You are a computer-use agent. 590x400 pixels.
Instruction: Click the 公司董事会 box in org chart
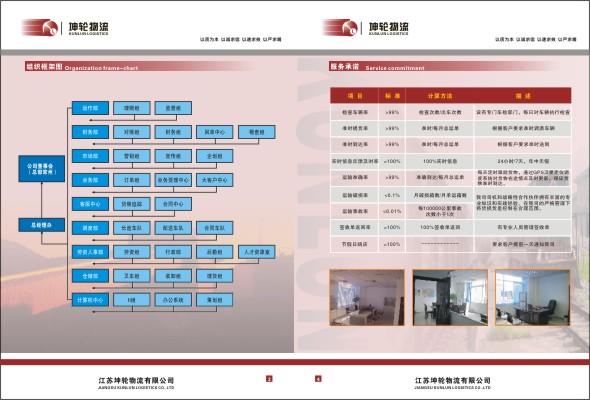pos(42,169)
